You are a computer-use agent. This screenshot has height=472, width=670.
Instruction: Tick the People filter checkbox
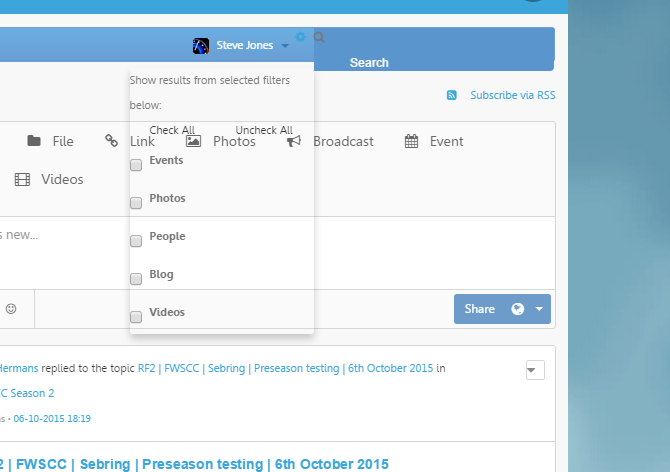136,241
